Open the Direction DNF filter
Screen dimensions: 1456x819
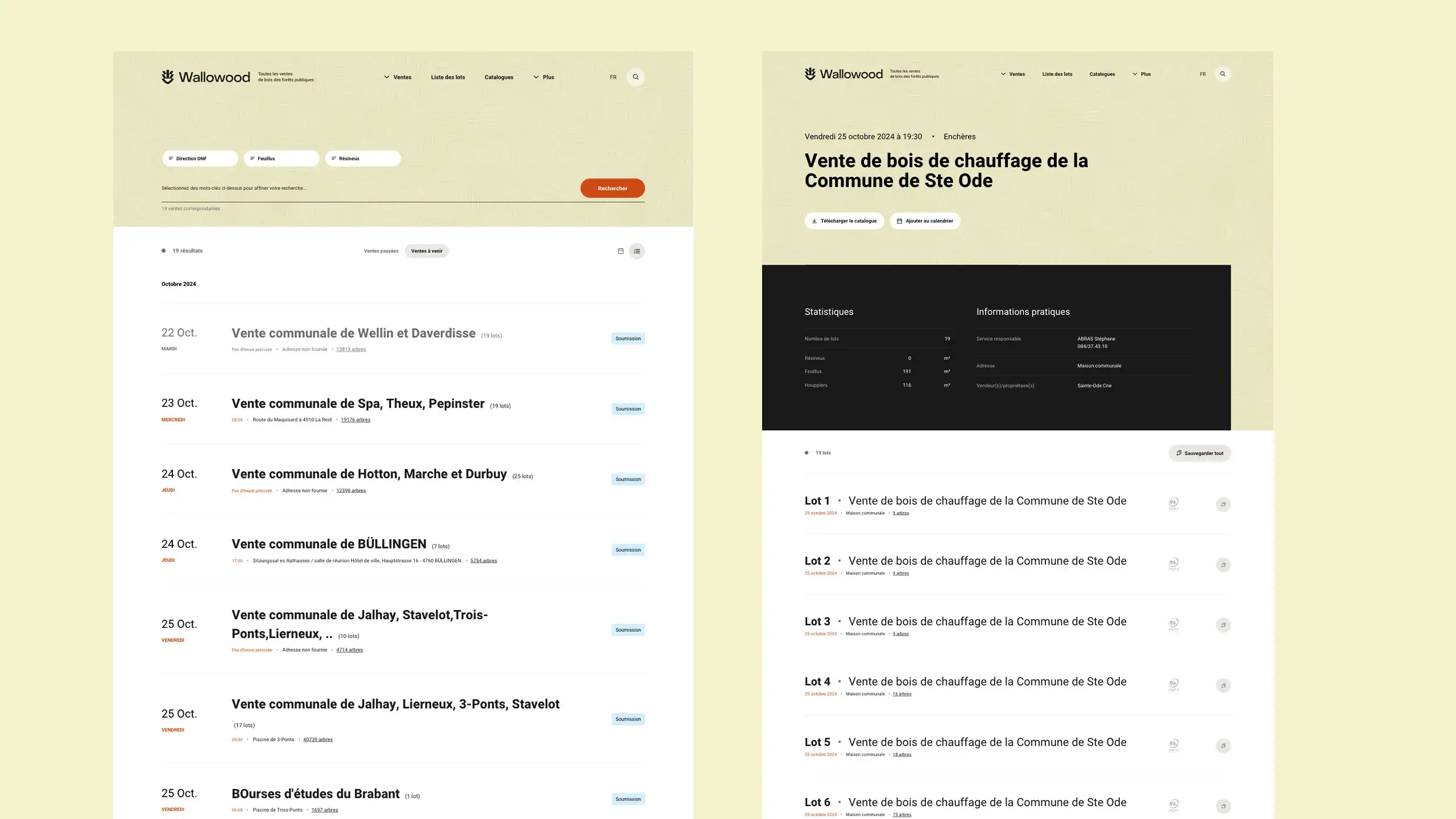pyautogui.click(x=200, y=158)
